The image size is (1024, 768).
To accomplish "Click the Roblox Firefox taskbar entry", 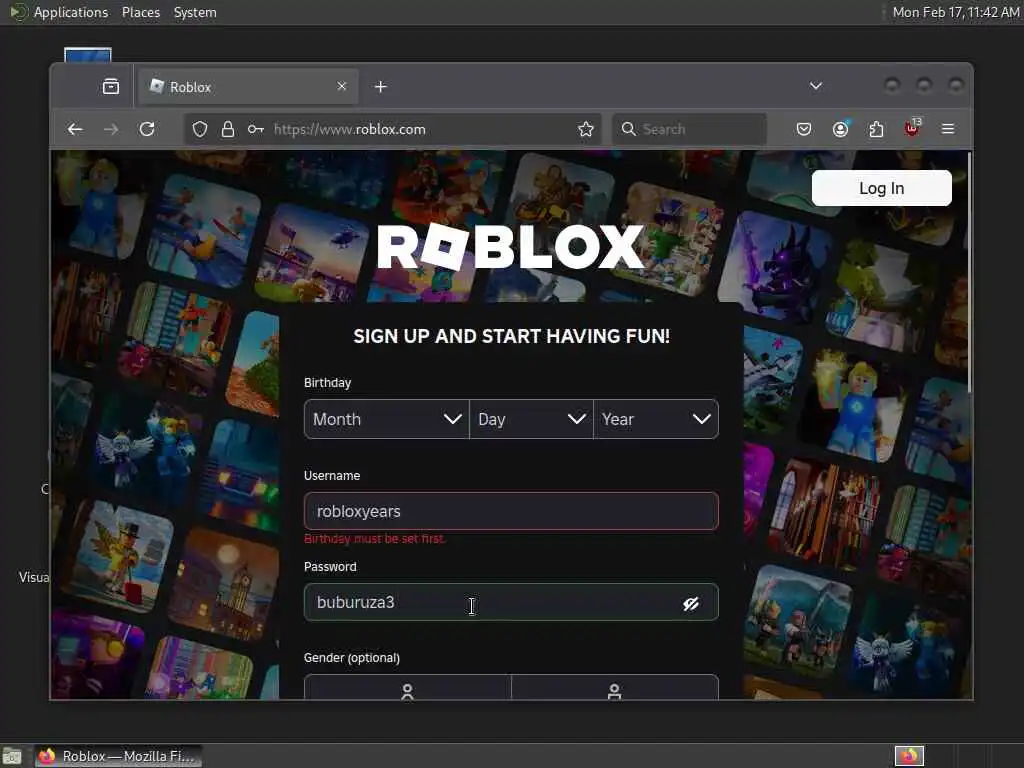I will point(118,756).
